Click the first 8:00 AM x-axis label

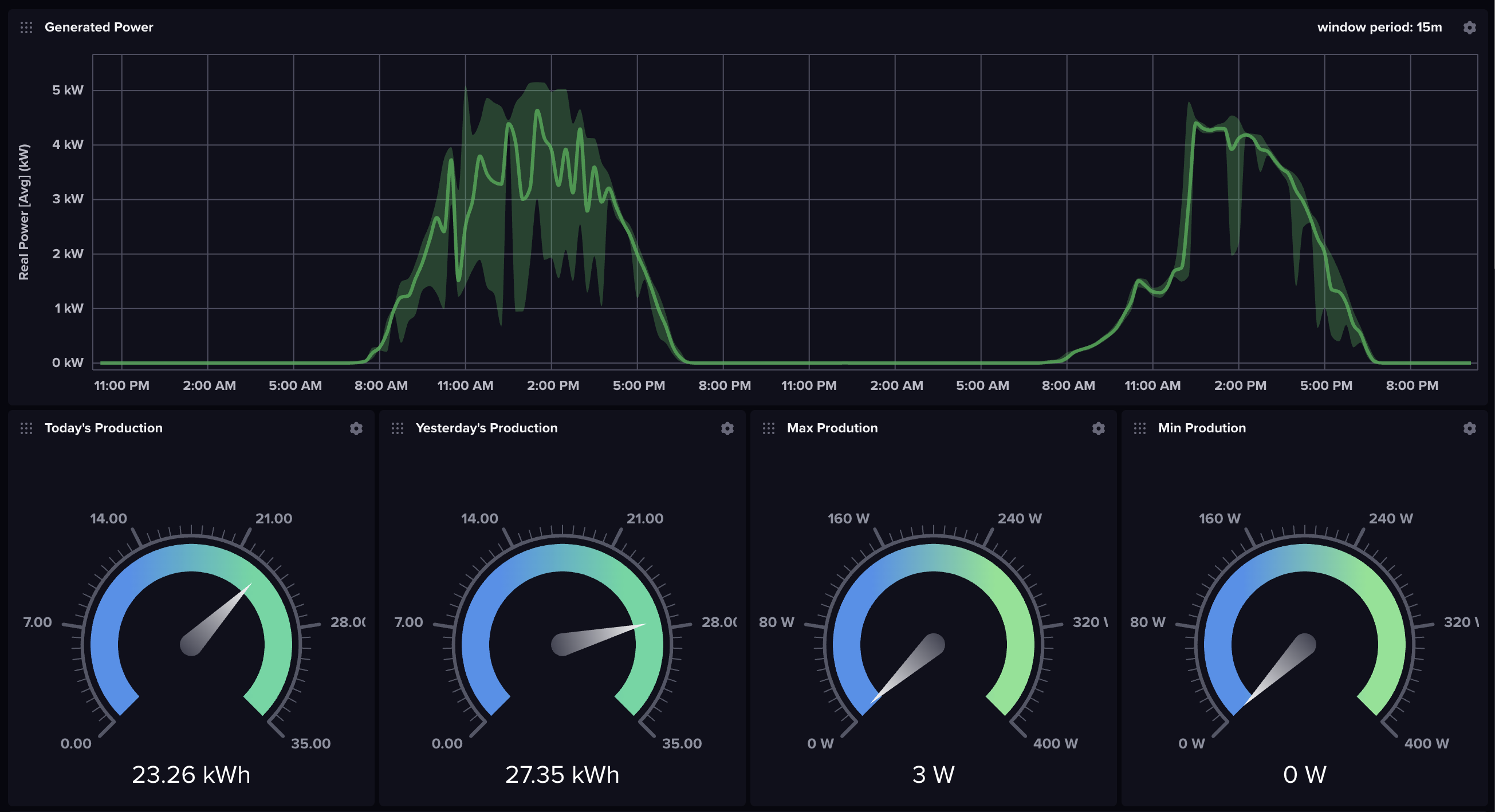click(381, 386)
